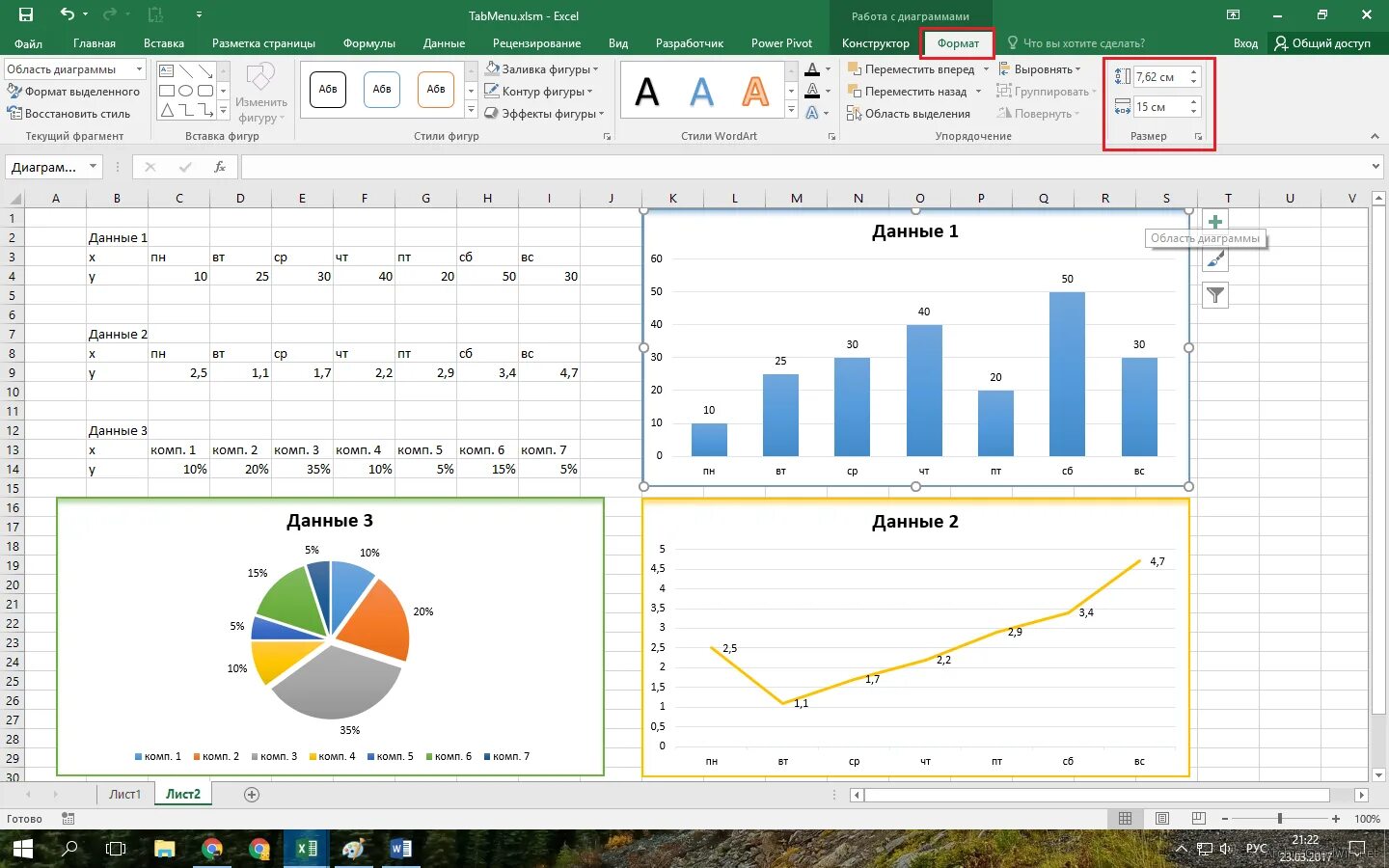Apply the black outline 'Абв' shape style

coord(328,90)
